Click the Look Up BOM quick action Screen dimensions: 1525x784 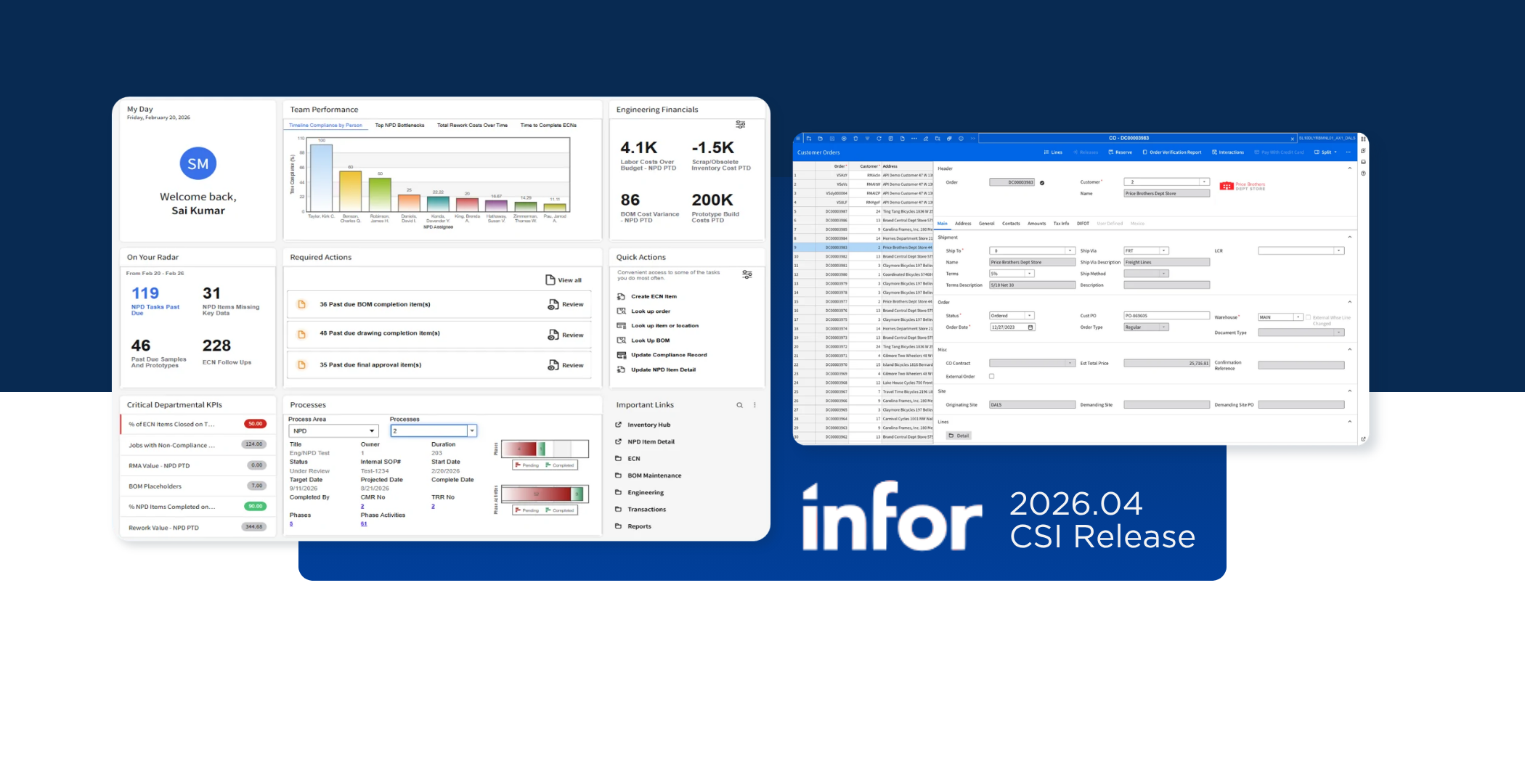[x=650, y=340]
